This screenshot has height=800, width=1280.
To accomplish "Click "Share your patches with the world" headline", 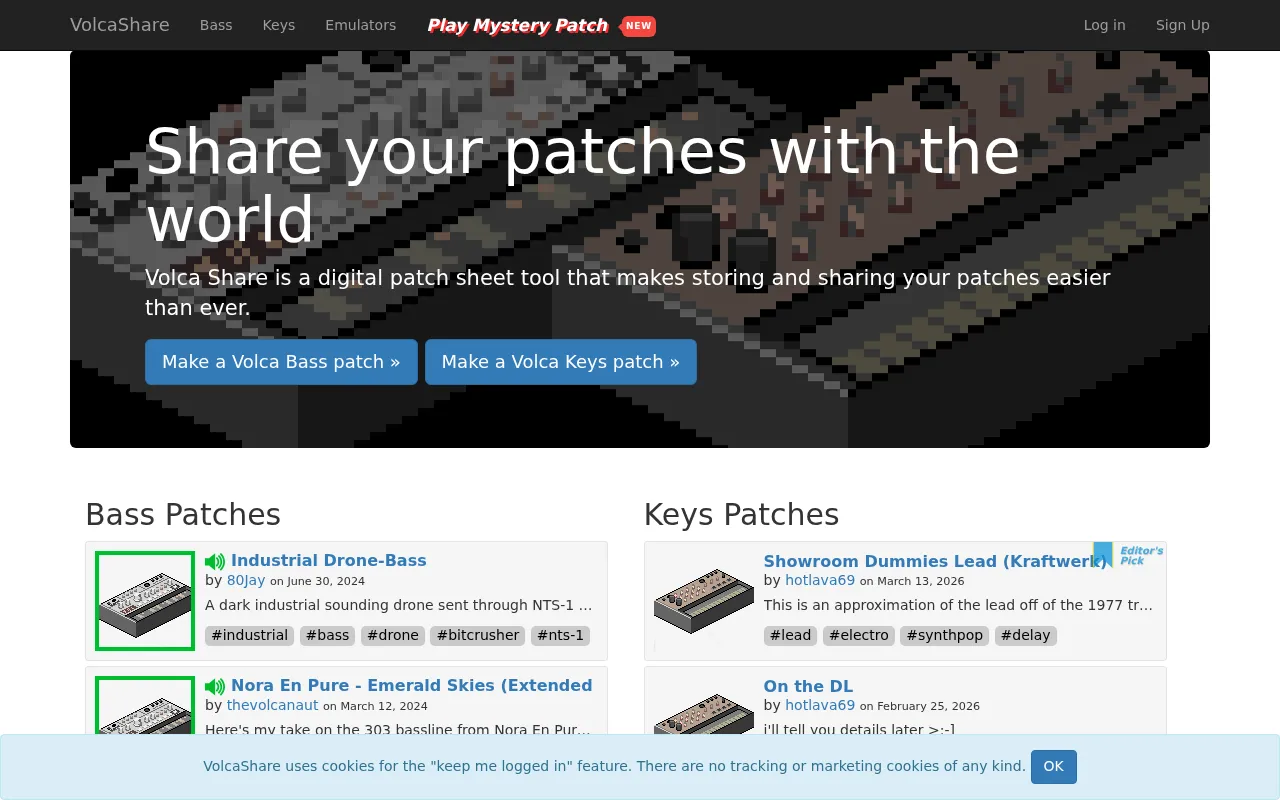I will tap(583, 185).
